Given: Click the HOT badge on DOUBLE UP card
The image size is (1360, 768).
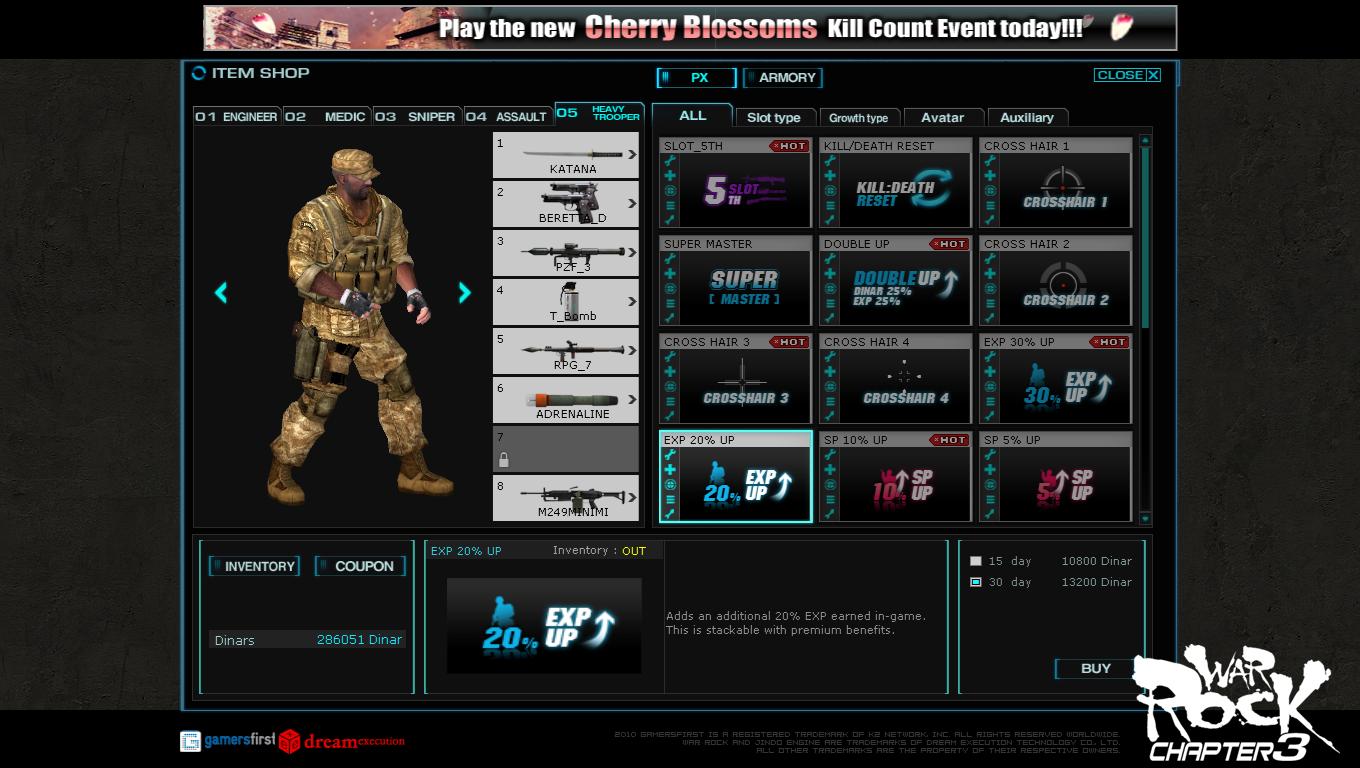Looking at the screenshot, I should click(x=948, y=244).
